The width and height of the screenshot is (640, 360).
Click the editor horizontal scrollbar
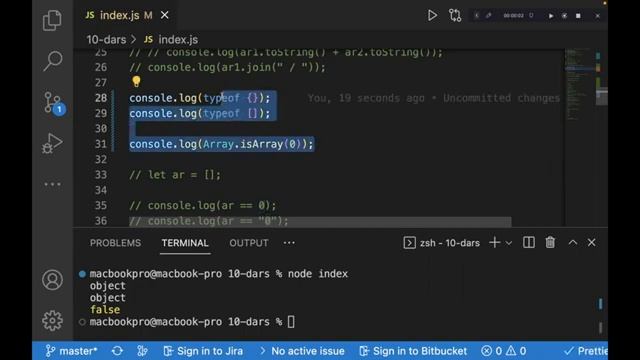coord(320,222)
